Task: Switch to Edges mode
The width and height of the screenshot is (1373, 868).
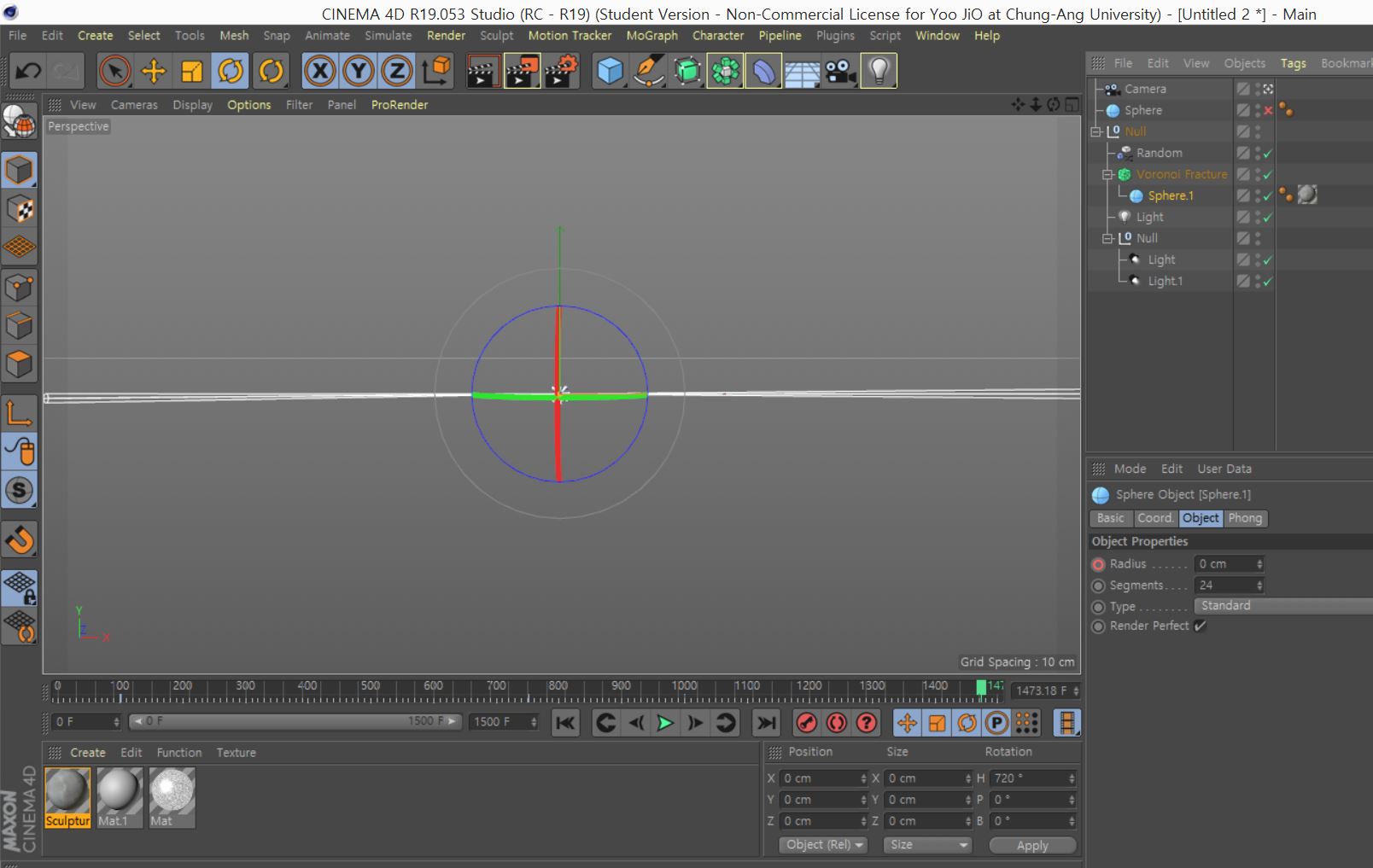Action: [19, 326]
